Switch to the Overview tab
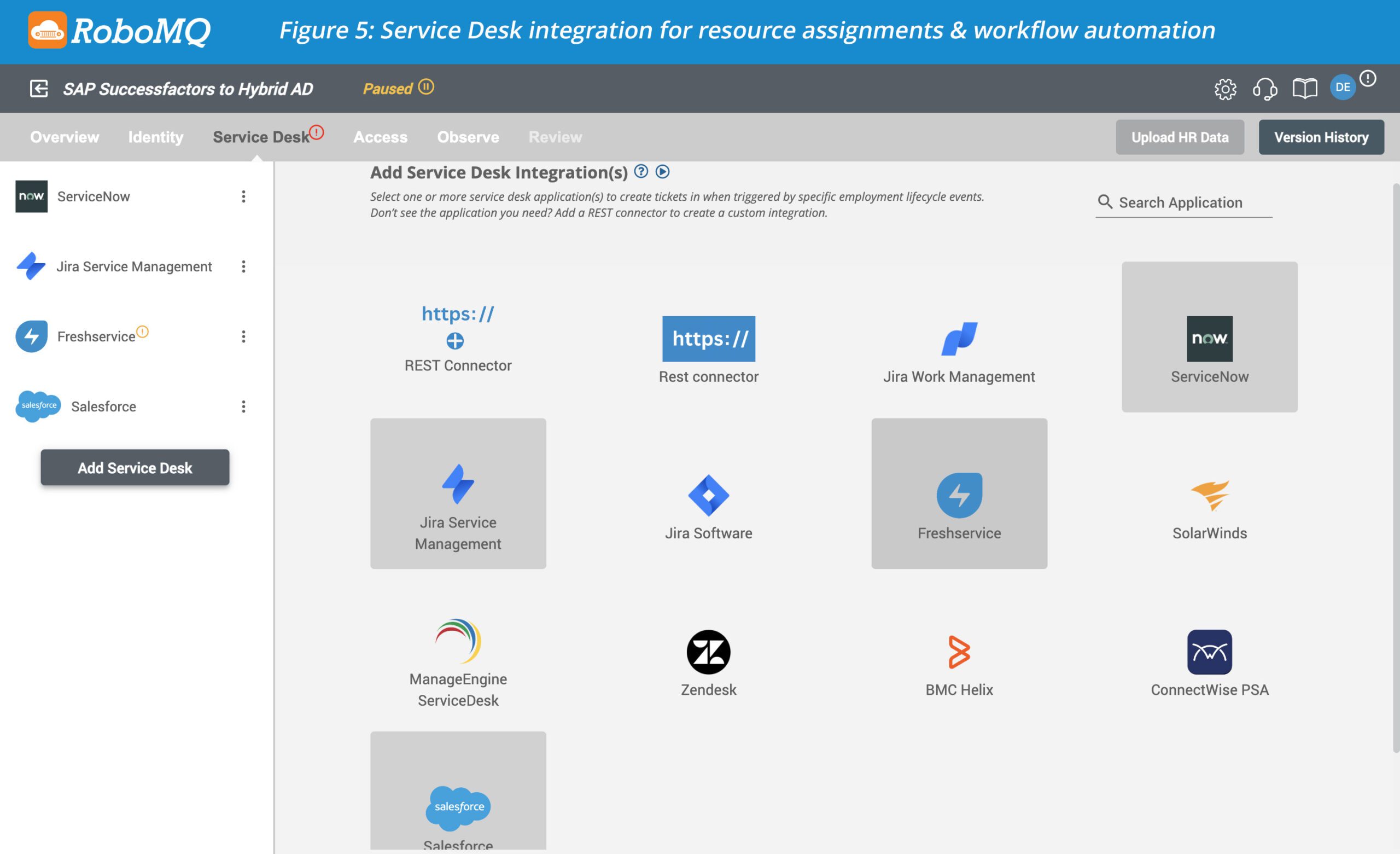Viewport: 1400px width, 854px height. pyautogui.click(x=64, y=137)
